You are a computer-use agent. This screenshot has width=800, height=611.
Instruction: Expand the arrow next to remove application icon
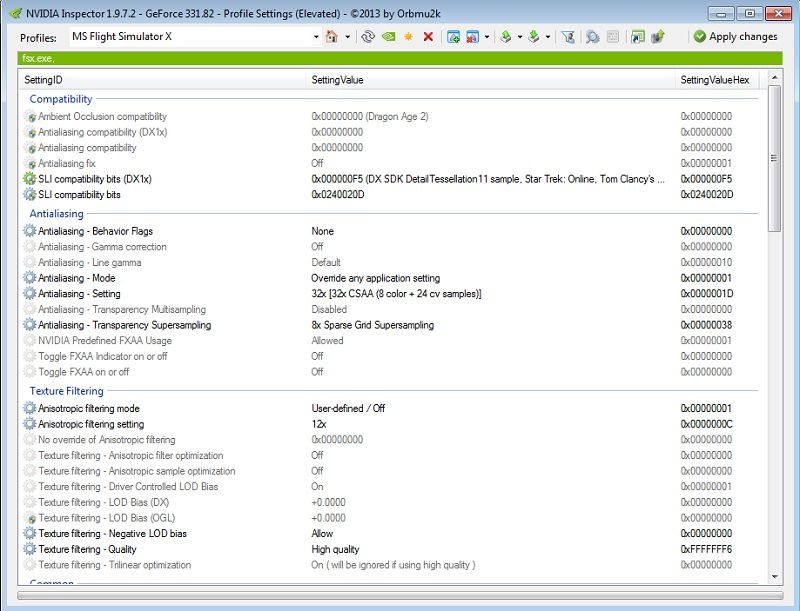coord(487,37)
